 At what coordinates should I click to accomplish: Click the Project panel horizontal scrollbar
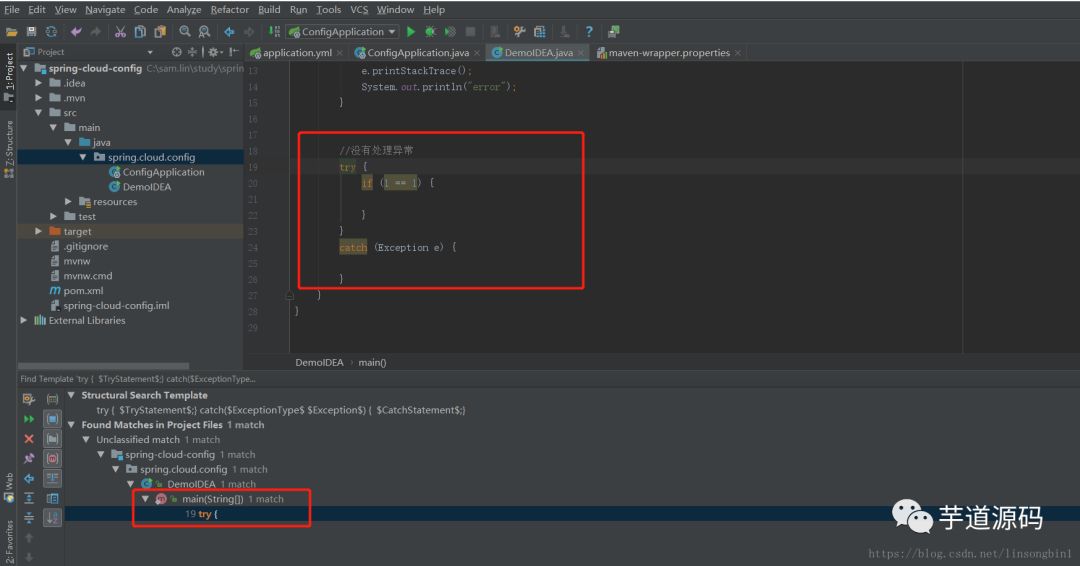point(103,366)
